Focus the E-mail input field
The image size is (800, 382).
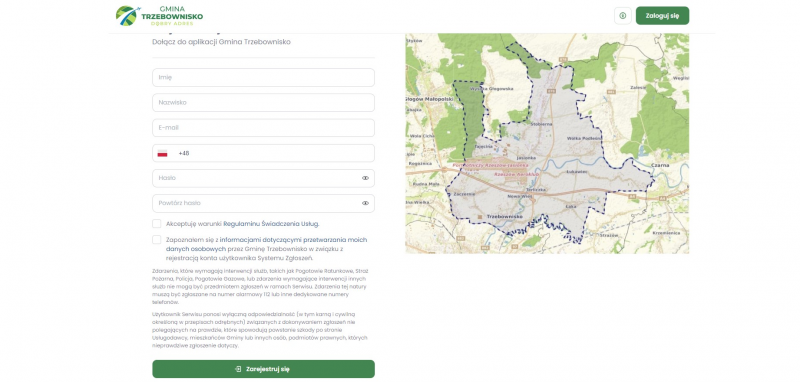[263, 128]
